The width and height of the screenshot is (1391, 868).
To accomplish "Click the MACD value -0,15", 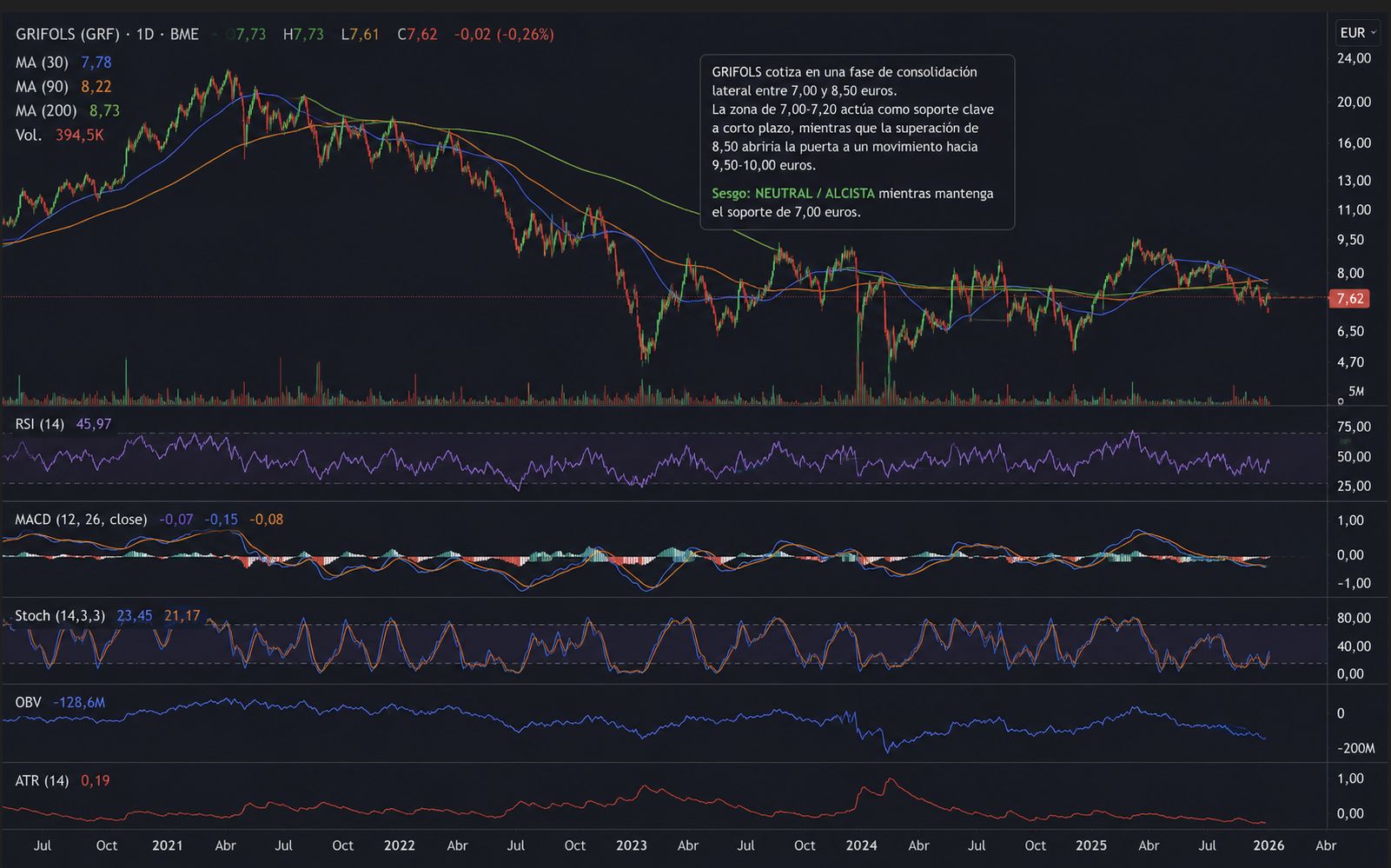I will (222, 520).
